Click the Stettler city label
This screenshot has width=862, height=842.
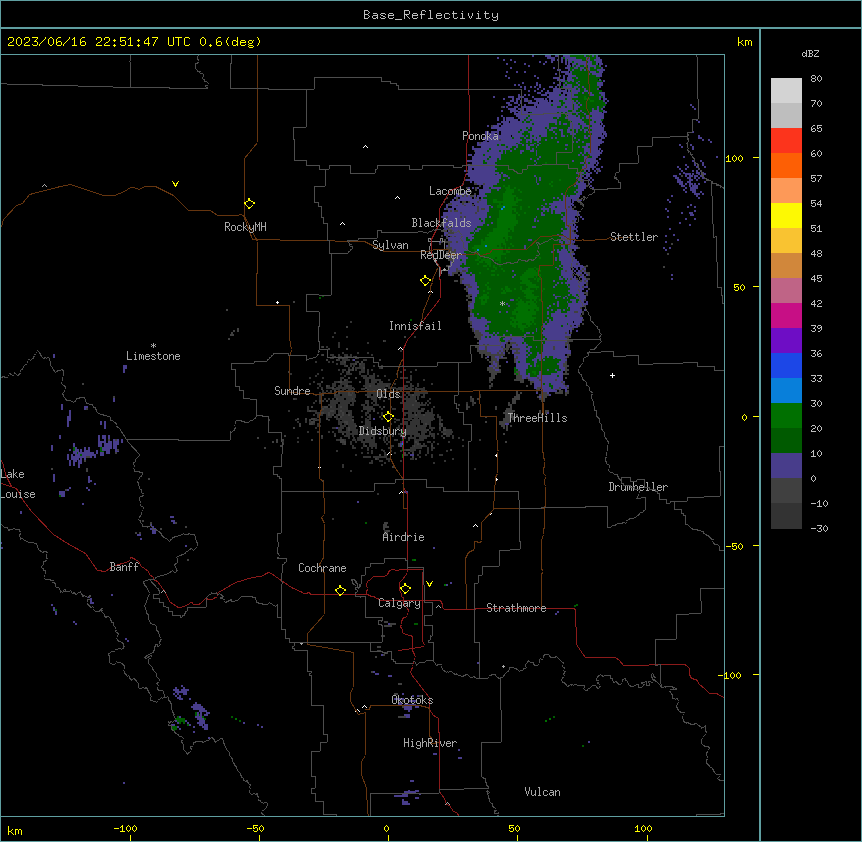[x=634, y=237]
